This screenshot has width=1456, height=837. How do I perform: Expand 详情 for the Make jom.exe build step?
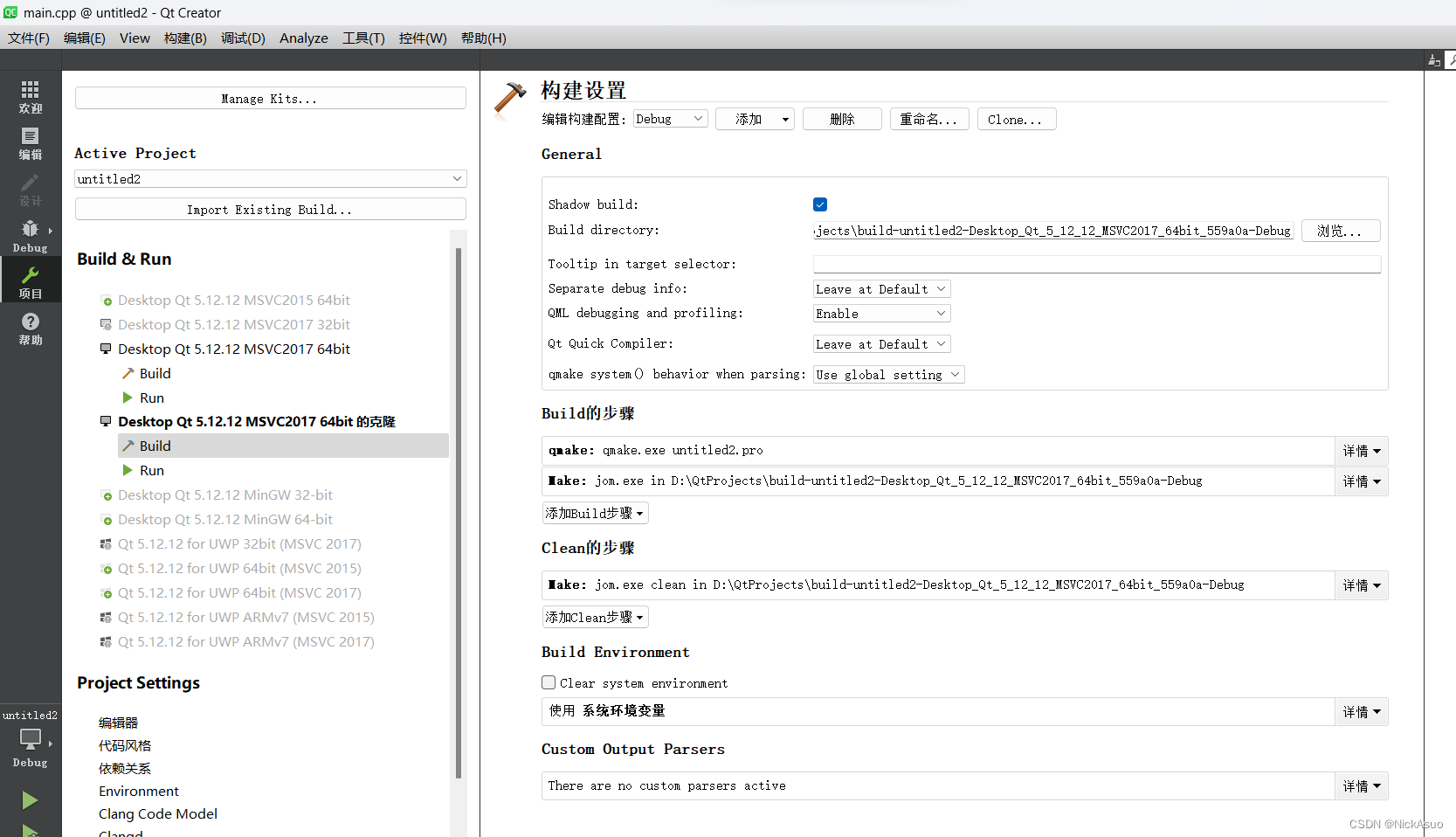[x=1362, y=481]
